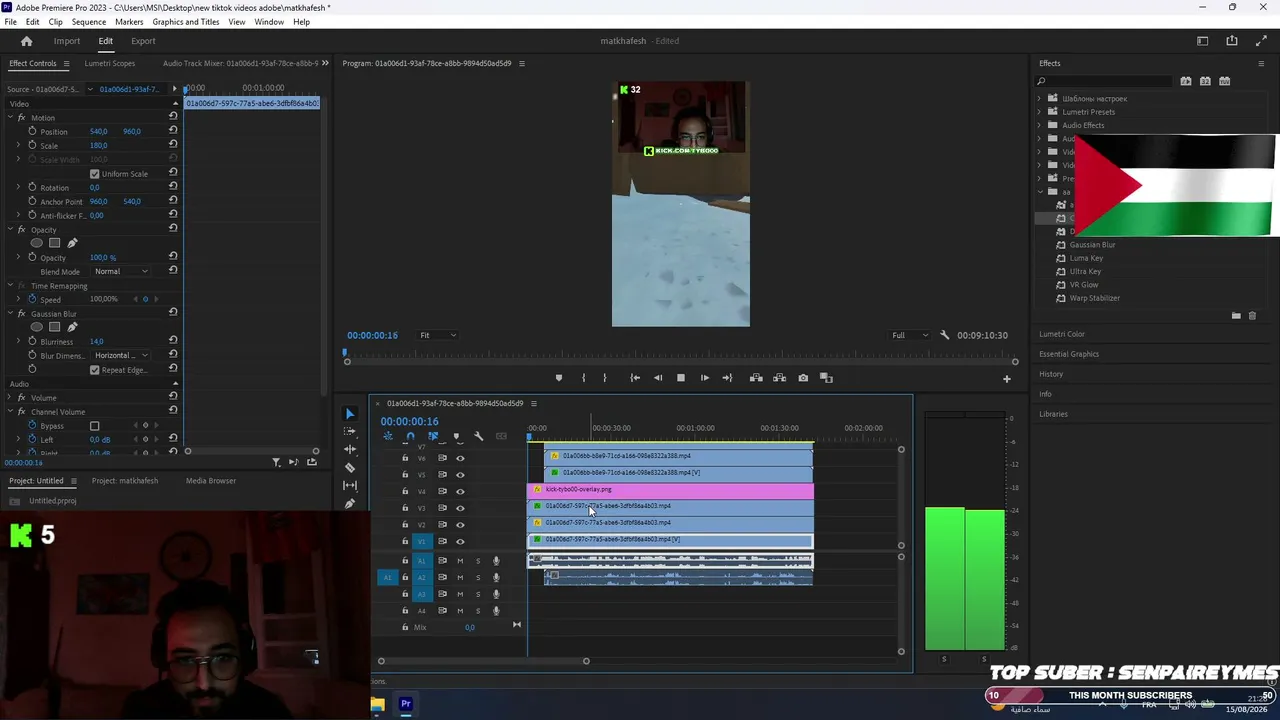Open the Import workspace tab
1280x720 pixels.
(67, 41)
